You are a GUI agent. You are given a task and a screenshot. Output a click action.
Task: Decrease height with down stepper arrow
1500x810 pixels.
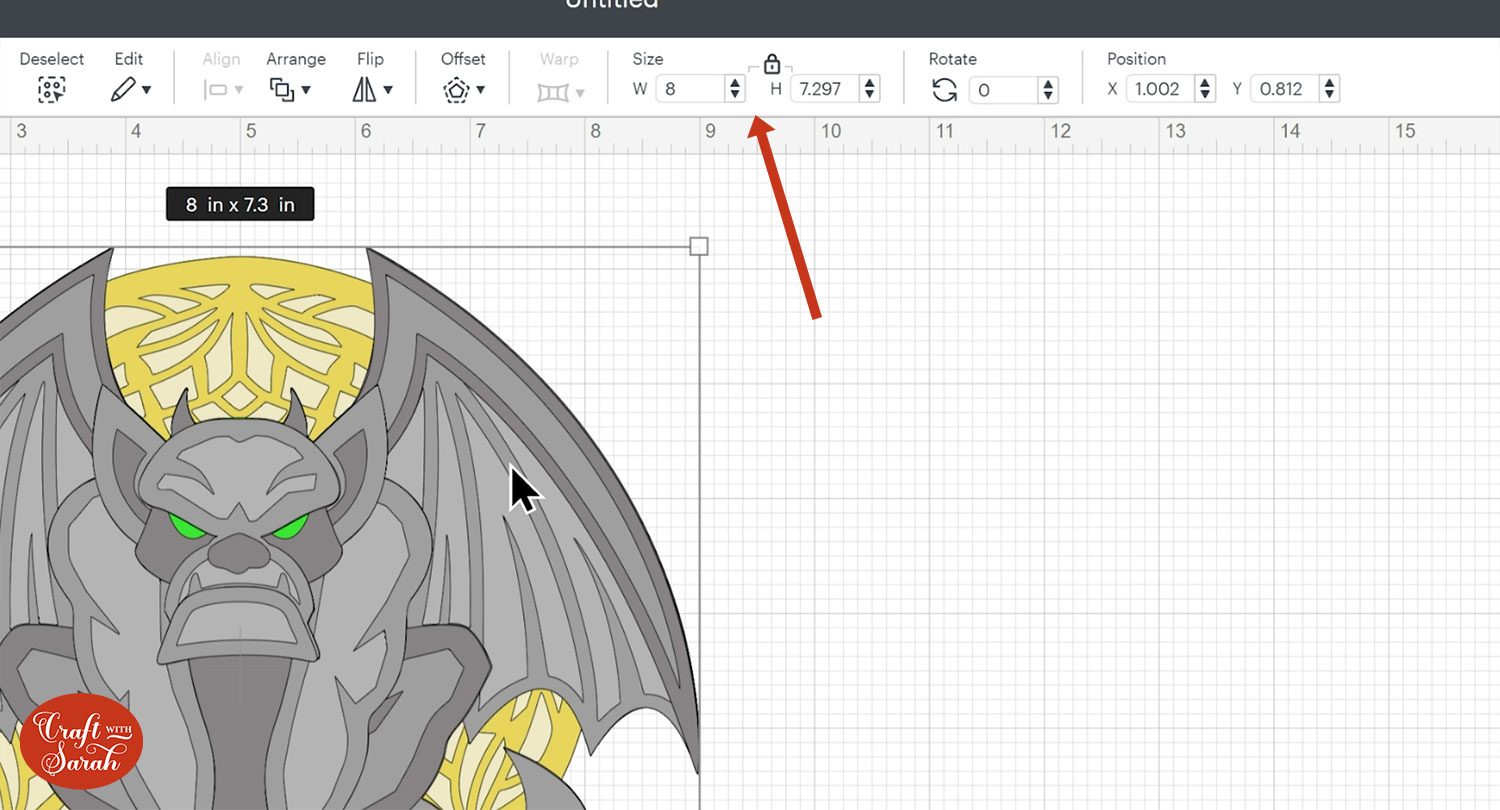point(870,95)
